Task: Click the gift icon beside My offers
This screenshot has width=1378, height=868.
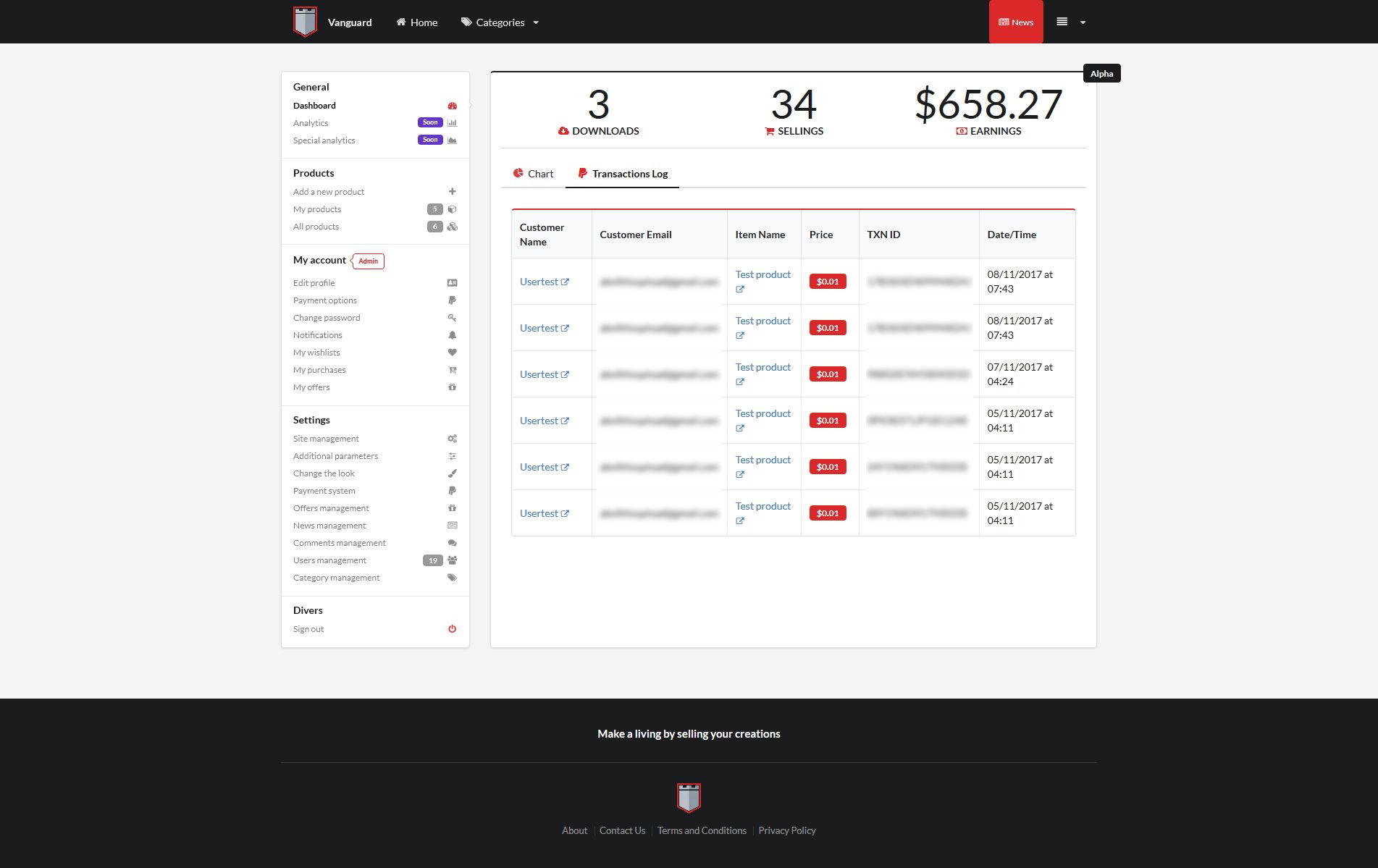Action: (x=452, y=387)
